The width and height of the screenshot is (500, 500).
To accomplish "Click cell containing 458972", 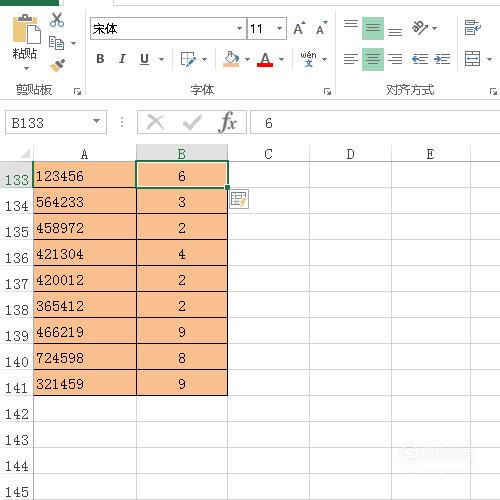I will pyautogui.click(x=85, y=227).
